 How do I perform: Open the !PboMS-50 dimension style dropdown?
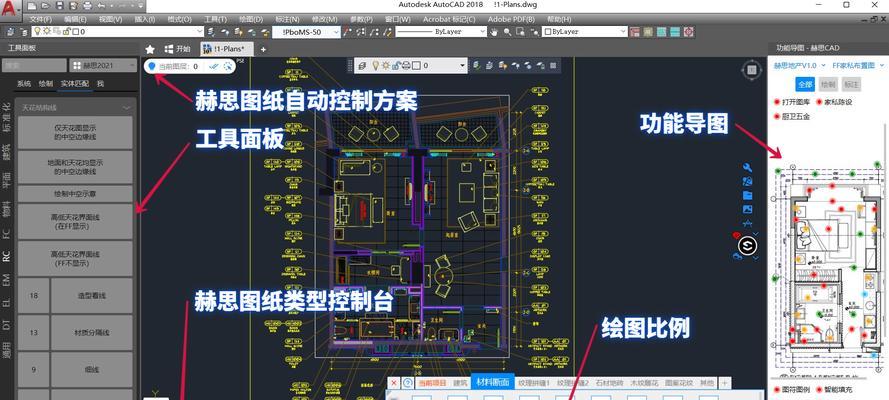pyautogui.click(x=307, y=32)
